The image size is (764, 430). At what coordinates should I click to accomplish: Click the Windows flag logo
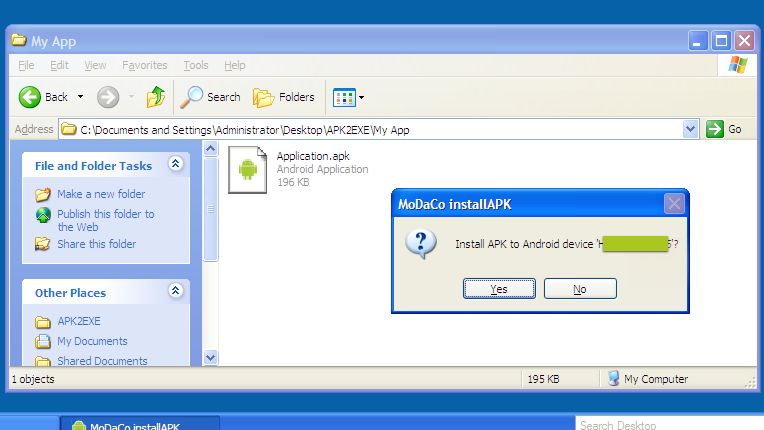pos(738,65)
